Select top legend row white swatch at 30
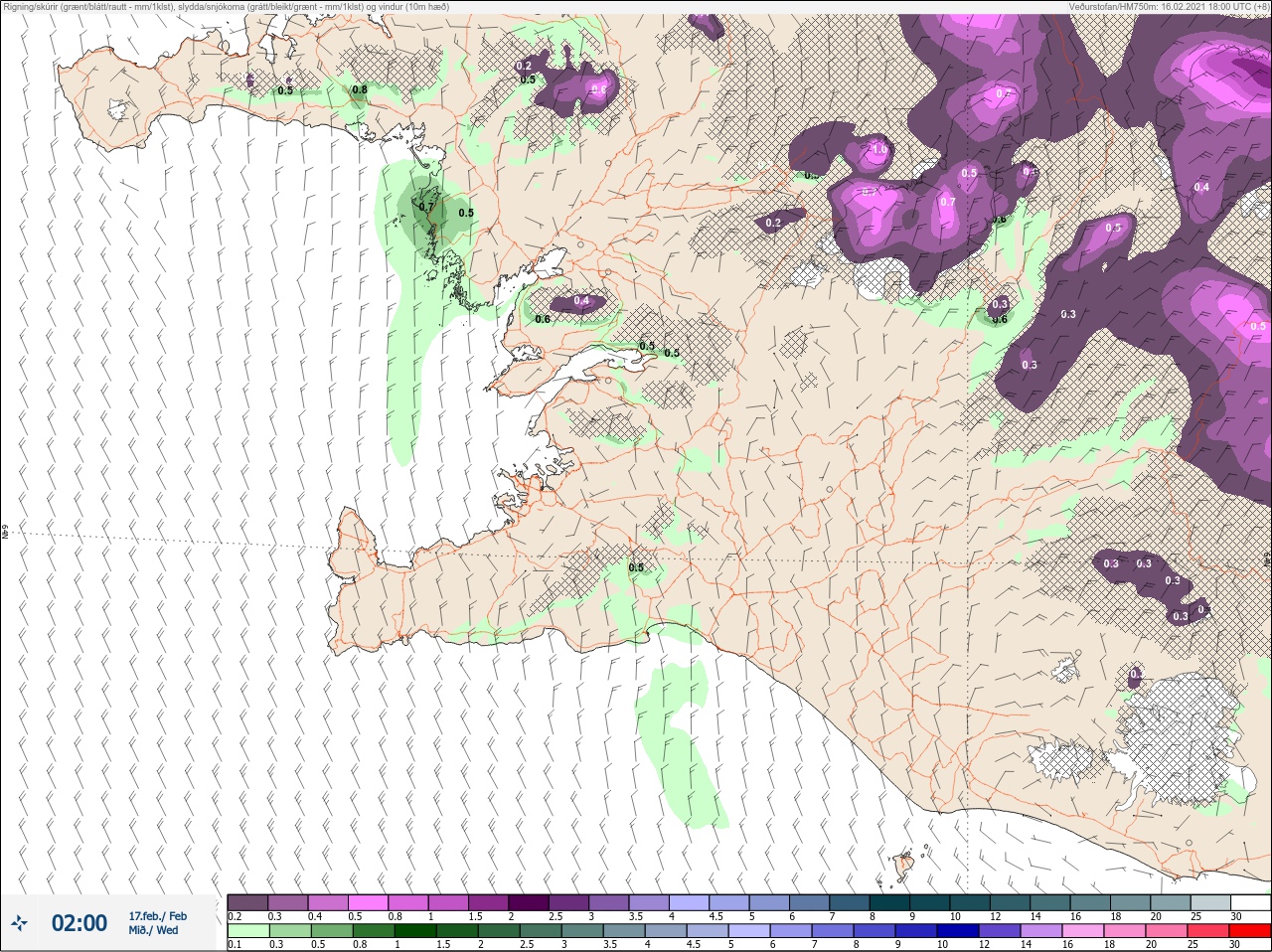This screenshot has width=1272, height=952. [1250, 902]
